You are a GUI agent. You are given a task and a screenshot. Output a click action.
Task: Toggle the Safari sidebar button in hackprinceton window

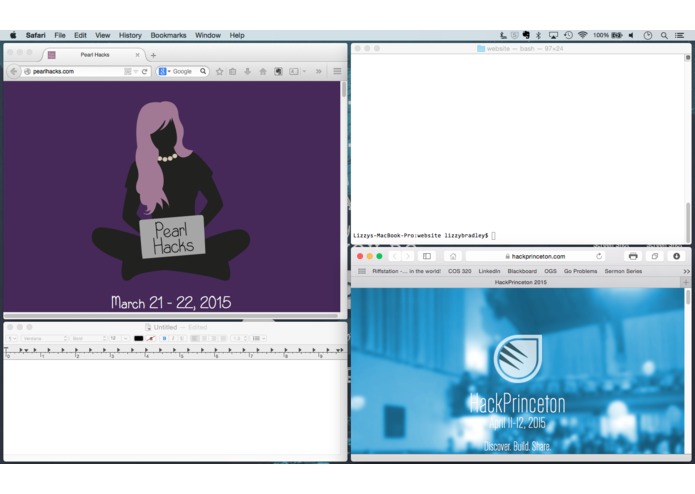tap(427, 256)
